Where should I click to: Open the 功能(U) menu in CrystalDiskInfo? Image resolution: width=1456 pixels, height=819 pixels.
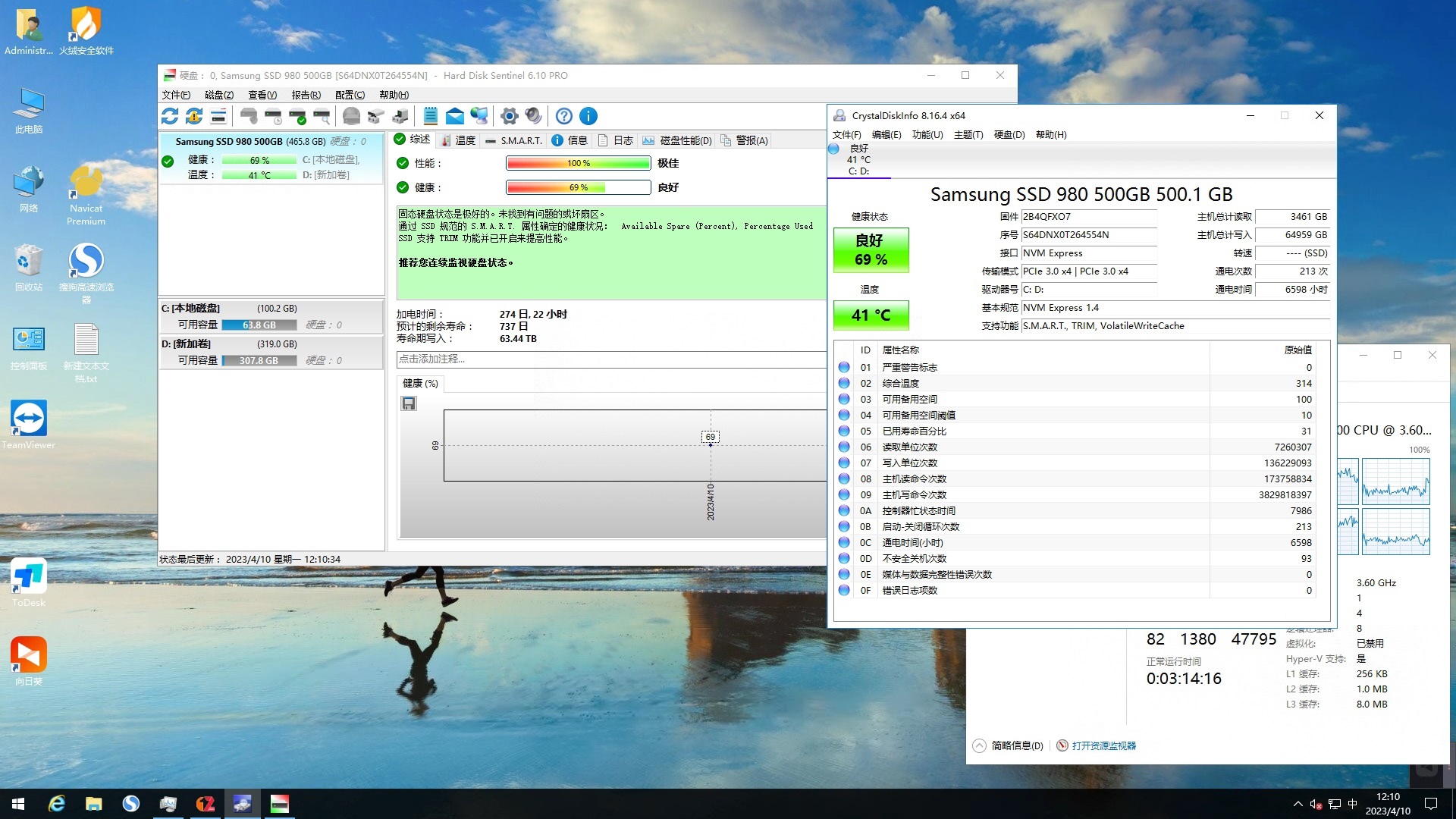[927, 135]
